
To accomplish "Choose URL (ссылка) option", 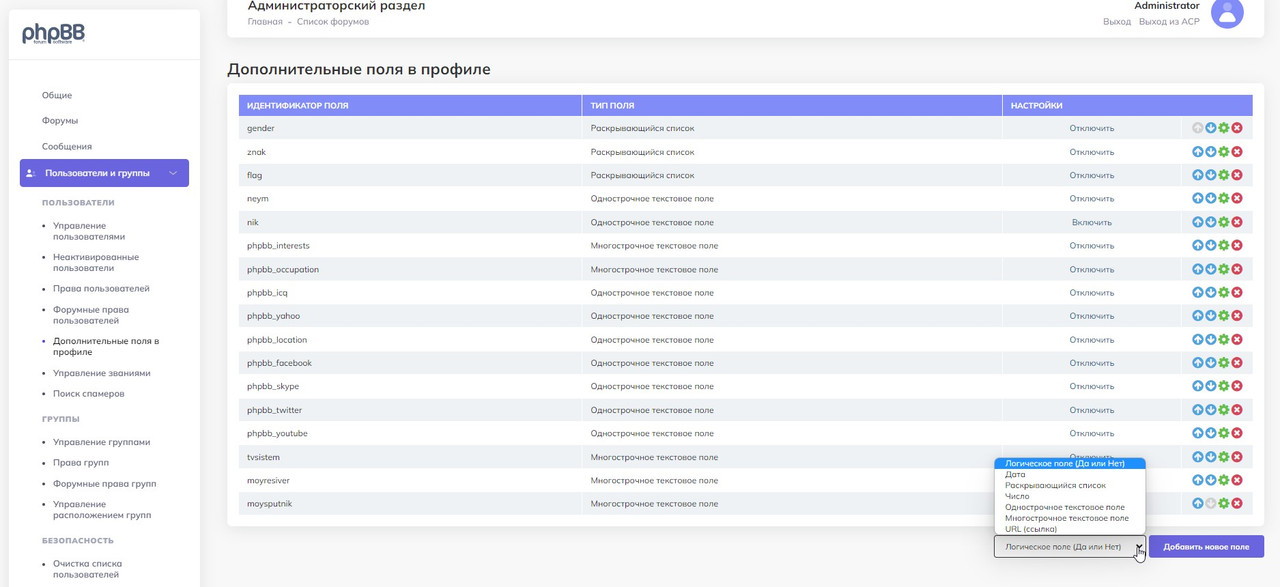I will [x=1069, y=529].
